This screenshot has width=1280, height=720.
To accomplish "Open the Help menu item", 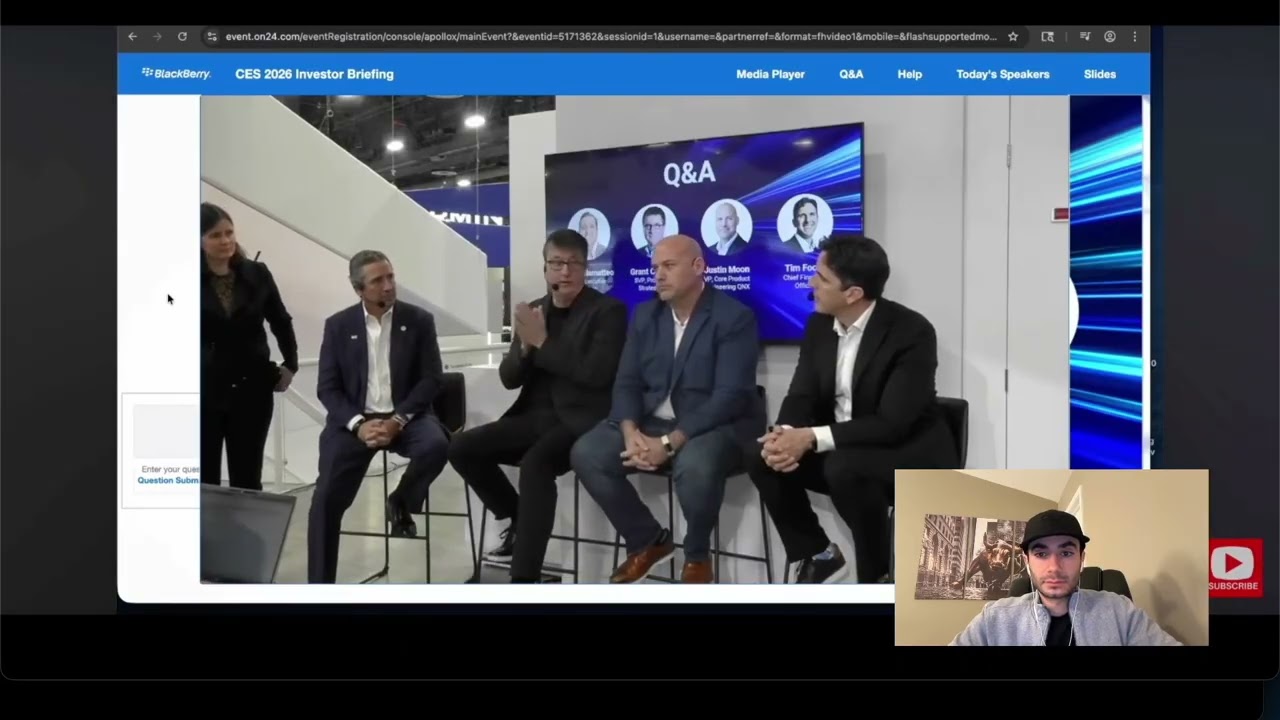I will point(910,74).
